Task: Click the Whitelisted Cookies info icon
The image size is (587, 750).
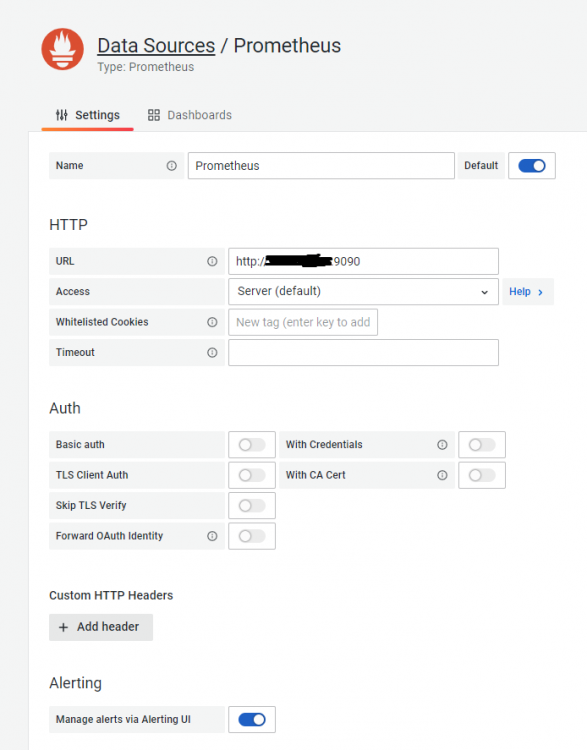Action: click(x=212, y=322)
